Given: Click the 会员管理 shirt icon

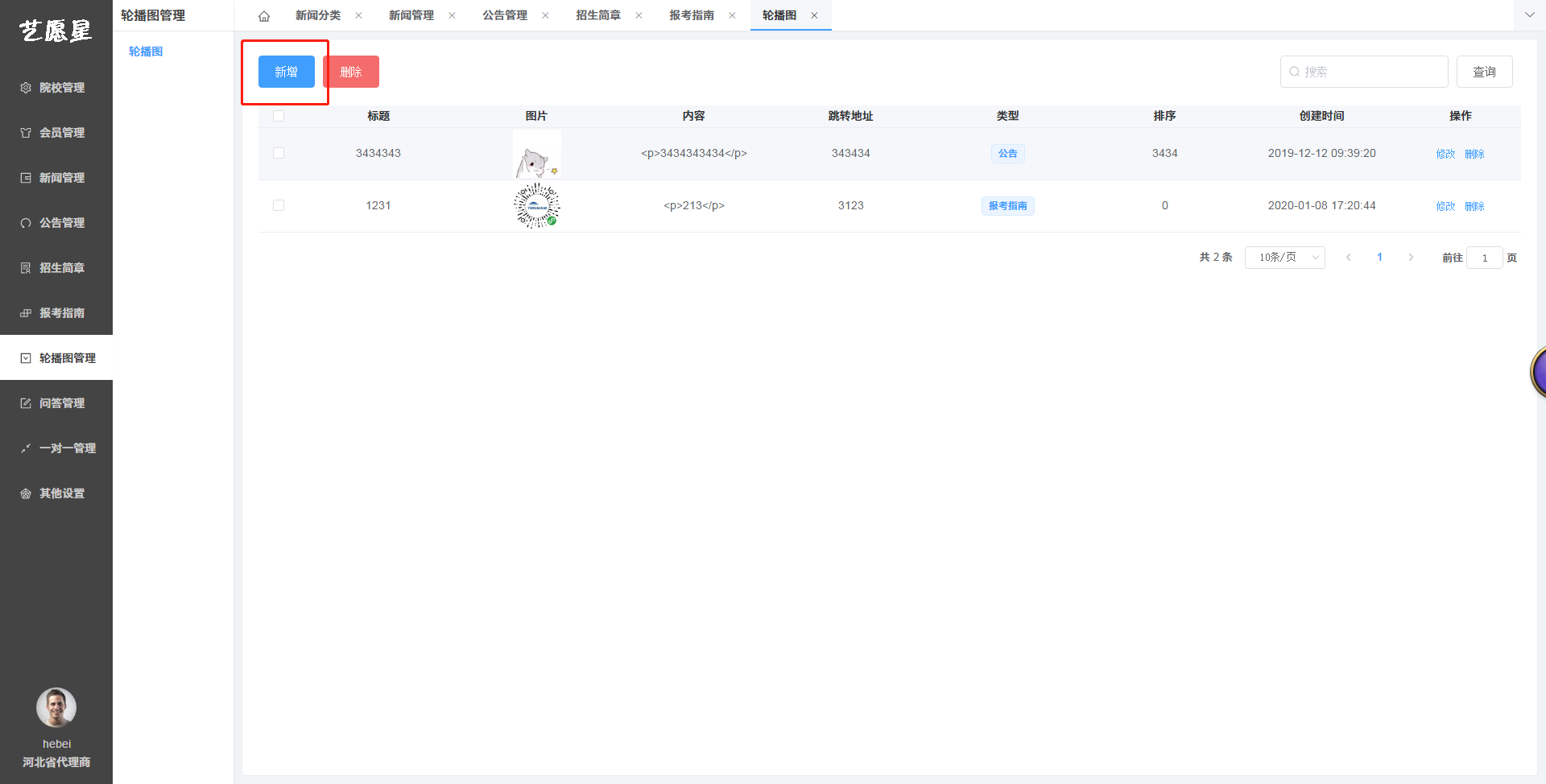Looking at the screenshot, I should (x=26, y=133).
